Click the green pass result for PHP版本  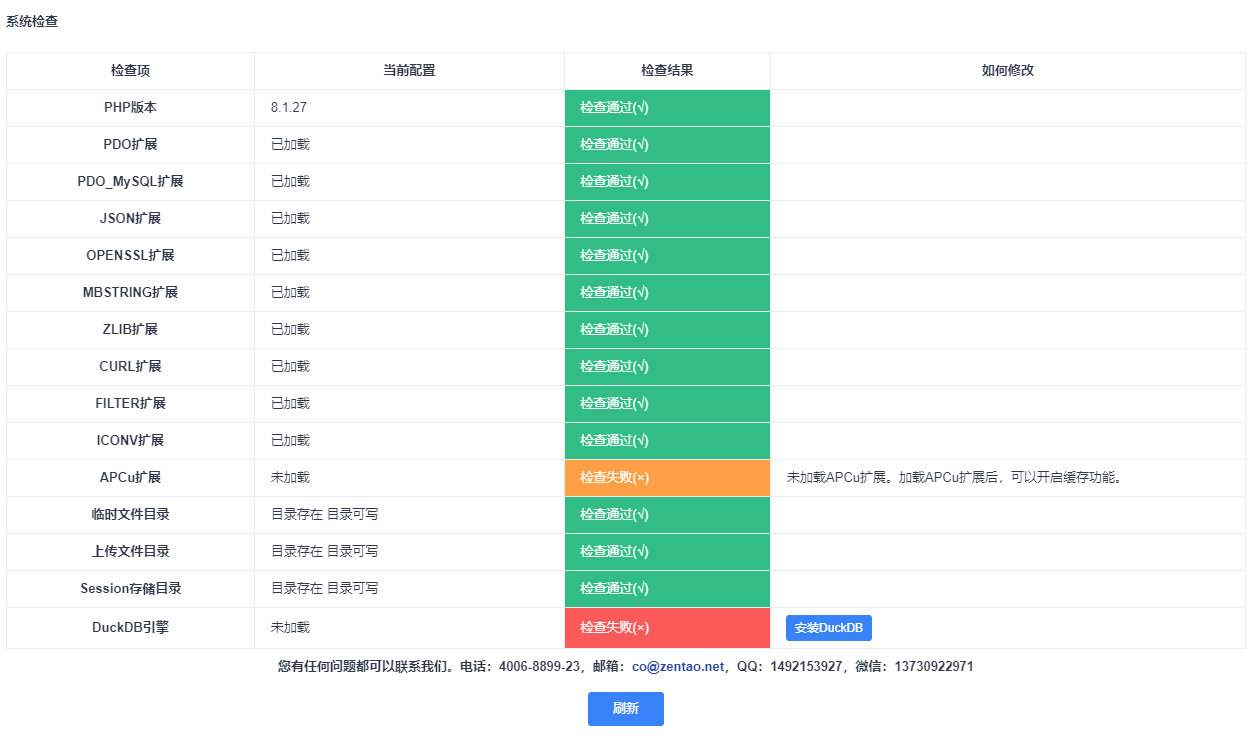tap(667, 108)
